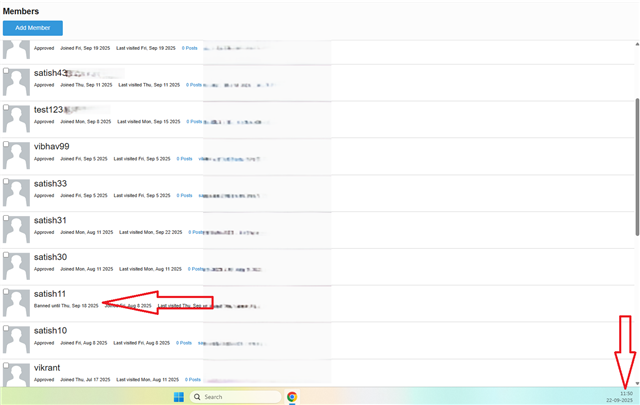Image resolution: width=640 pixels, height=405 pixels.
Task: Click the 0 Posts link for vibhav99
Action: [185, 158]
